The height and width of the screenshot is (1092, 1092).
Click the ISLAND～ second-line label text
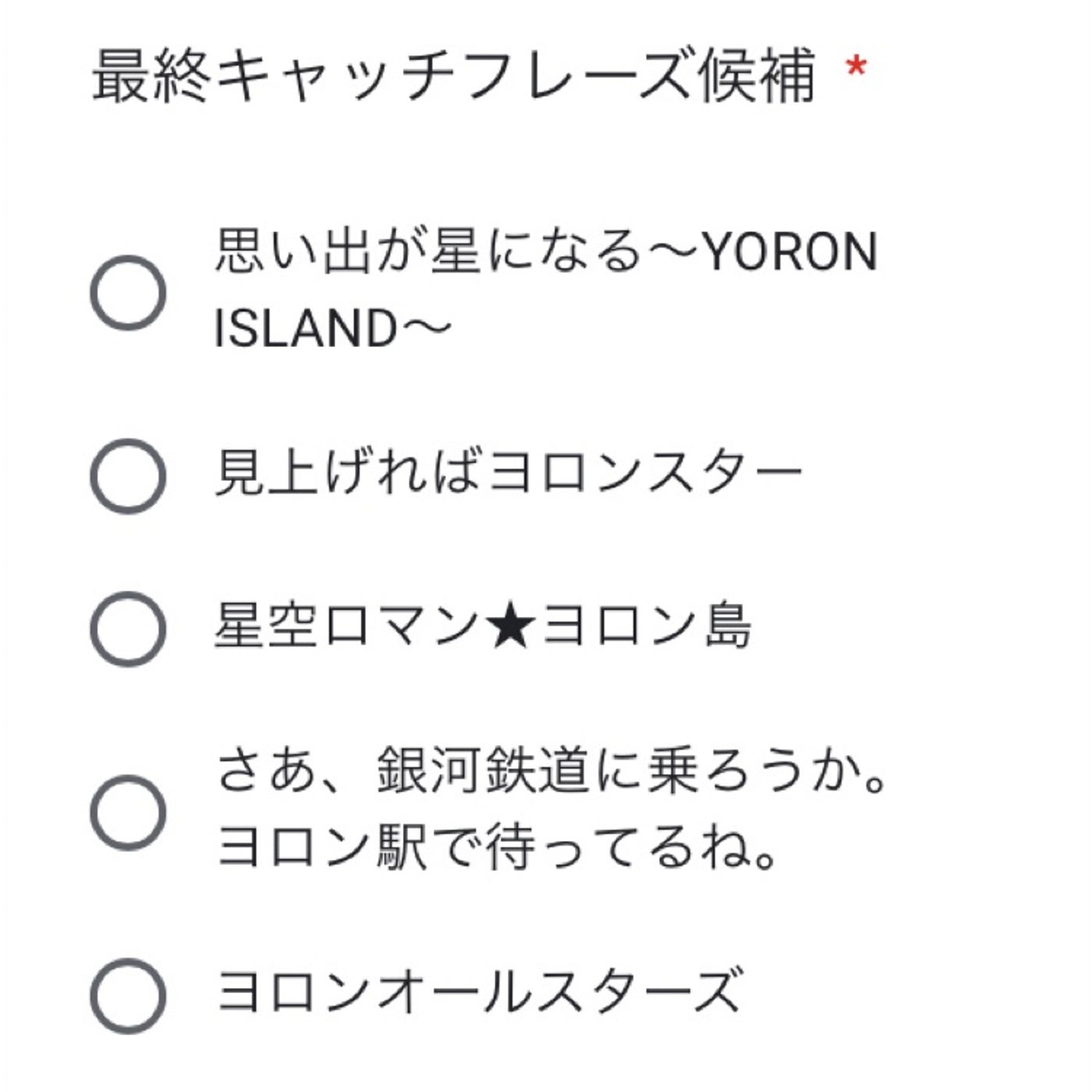point(333,327)
